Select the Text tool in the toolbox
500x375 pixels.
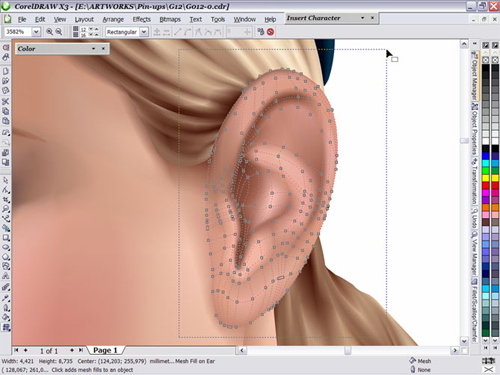tap(6, 276)
